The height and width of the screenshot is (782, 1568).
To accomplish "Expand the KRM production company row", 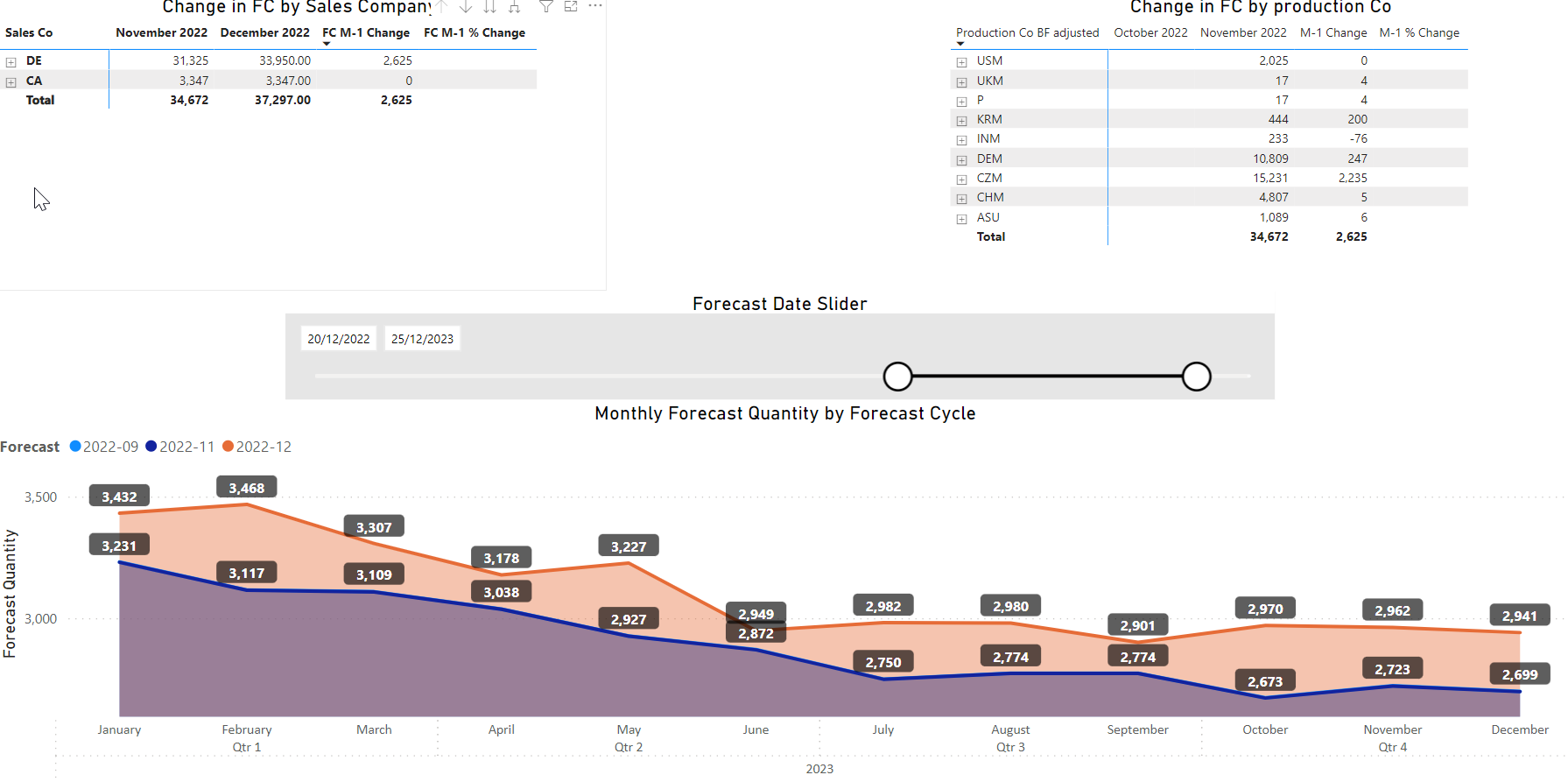I will pyautogui.click(x=962, y=121).
